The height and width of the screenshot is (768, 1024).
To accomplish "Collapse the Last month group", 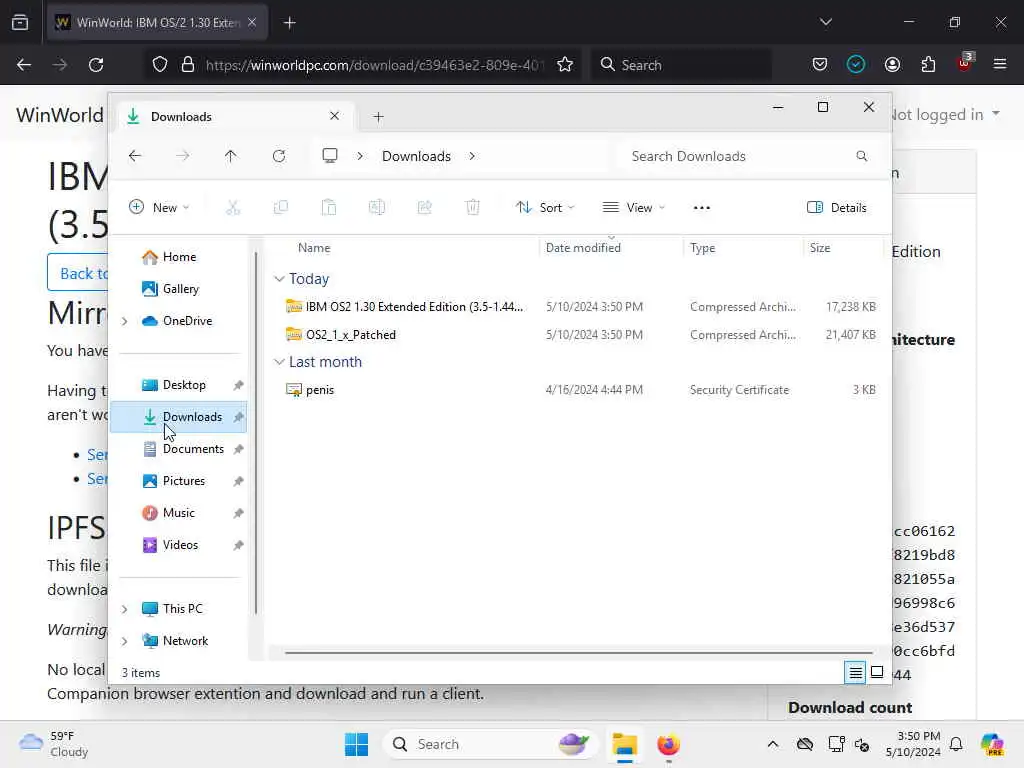I will pos(280,362).
